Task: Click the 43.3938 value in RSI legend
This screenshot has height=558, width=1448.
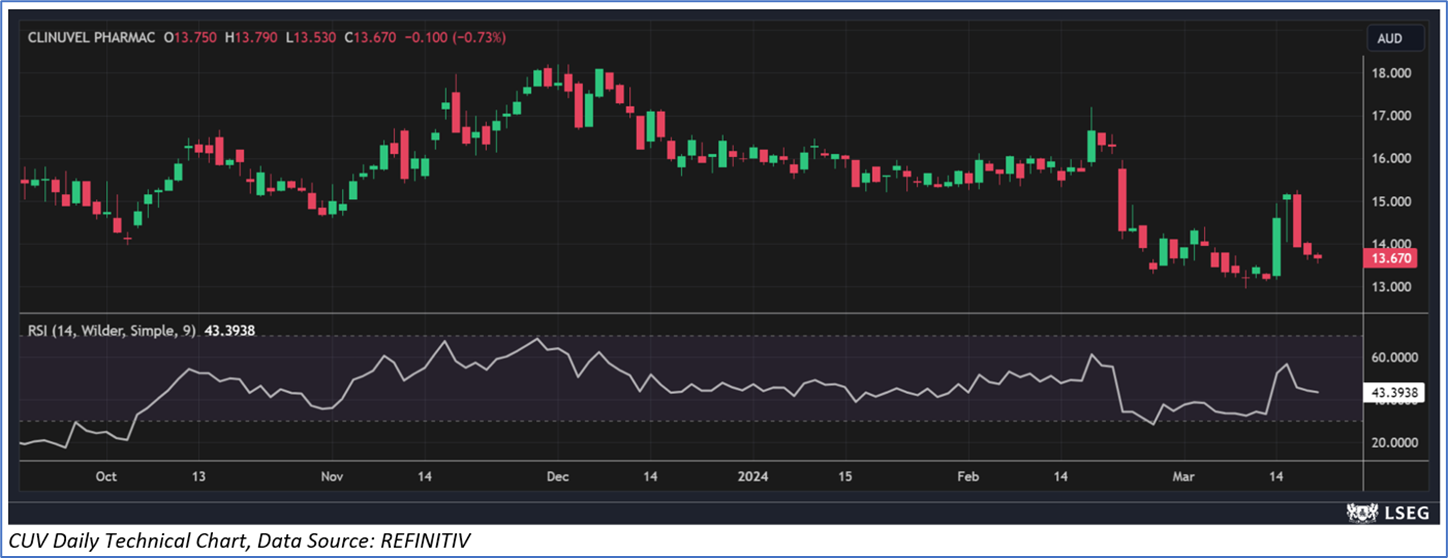Action: tap(230, 329)
